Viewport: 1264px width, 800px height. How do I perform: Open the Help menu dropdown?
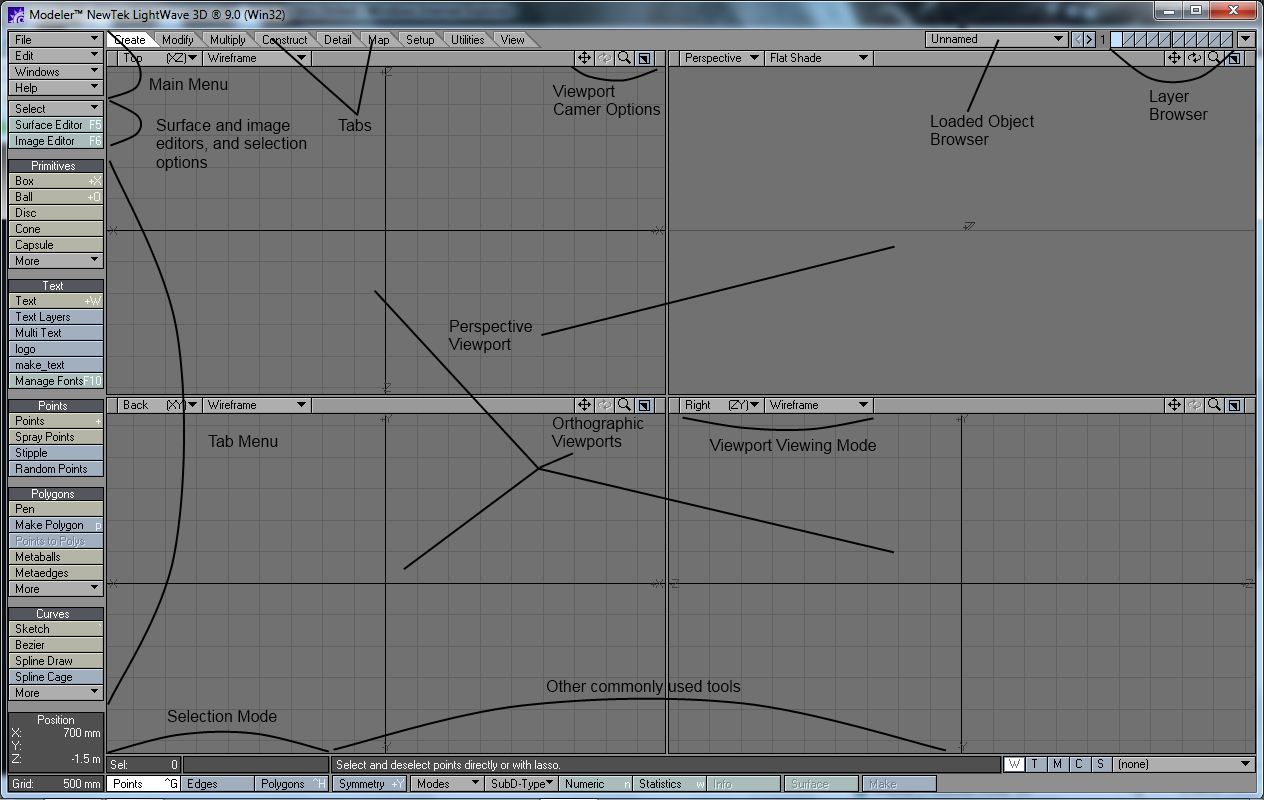pyautogui.click(x=56, y=88)
